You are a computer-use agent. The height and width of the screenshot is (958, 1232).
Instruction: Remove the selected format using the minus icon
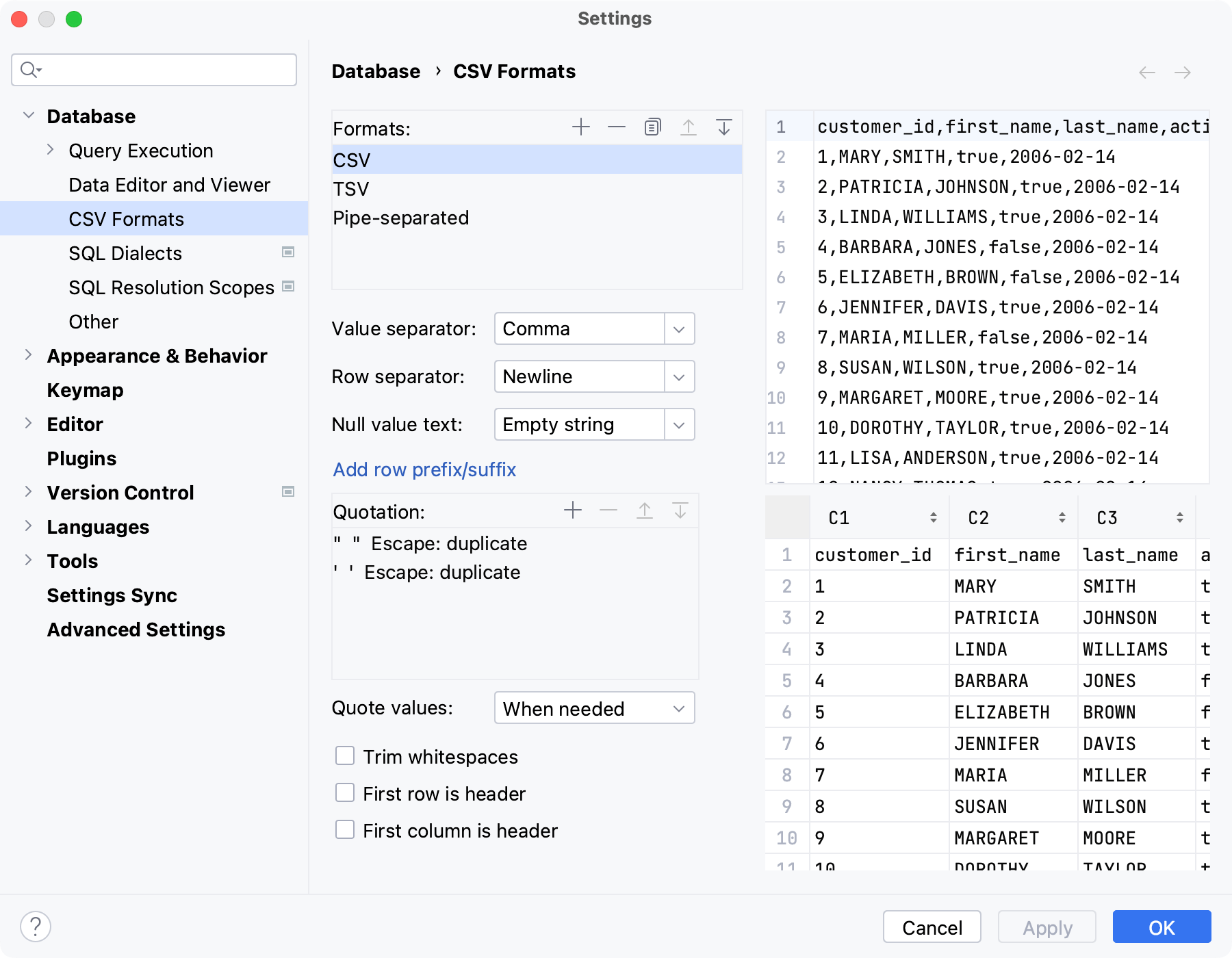pyautogui.click(x=617, y=127)
